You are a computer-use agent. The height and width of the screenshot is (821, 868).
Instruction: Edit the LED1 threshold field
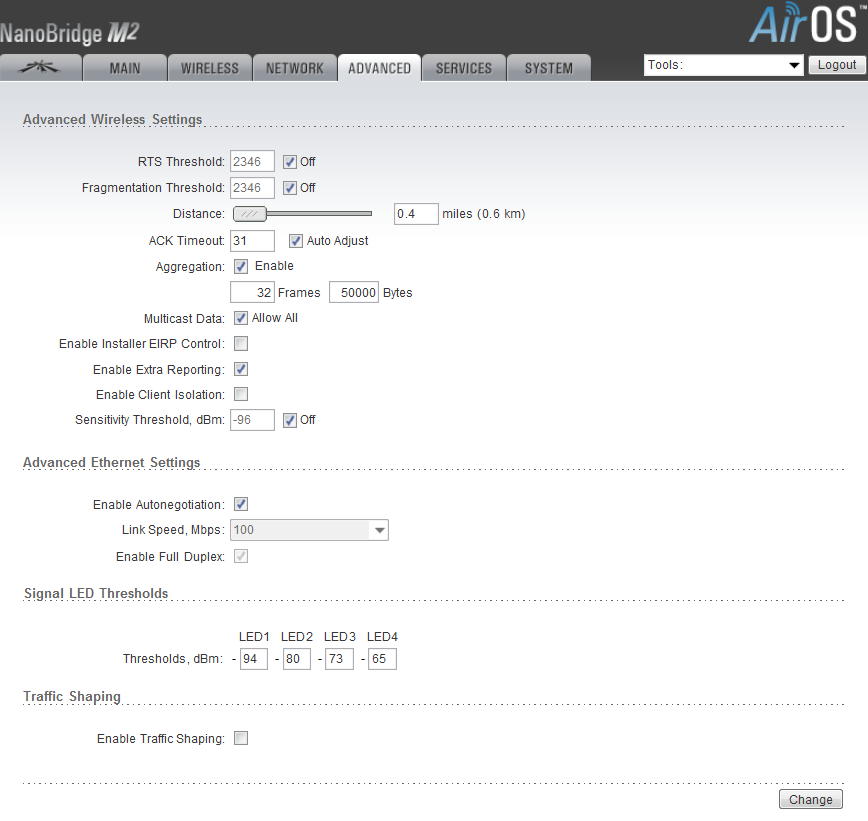click(254, 659)
